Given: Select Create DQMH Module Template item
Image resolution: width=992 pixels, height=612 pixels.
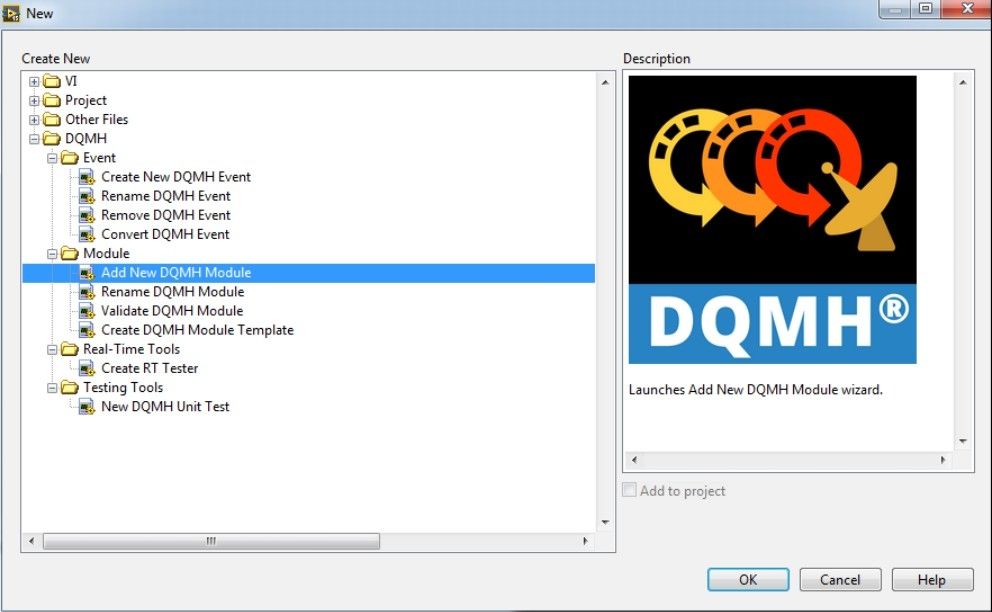Looking at the screenshot, I should point(197,330).
